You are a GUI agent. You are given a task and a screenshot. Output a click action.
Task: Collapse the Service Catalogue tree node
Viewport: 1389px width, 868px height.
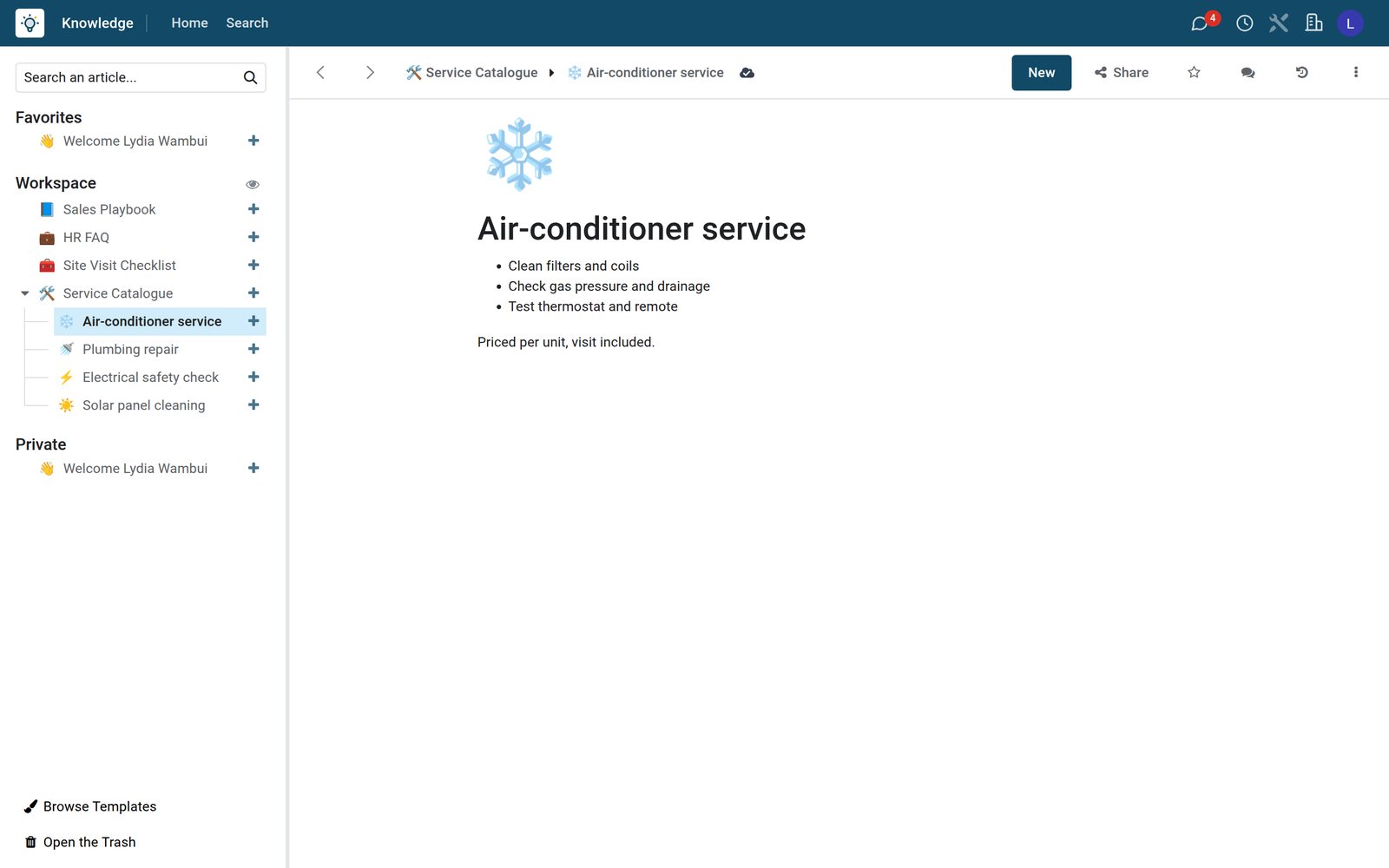click(25, 293)
